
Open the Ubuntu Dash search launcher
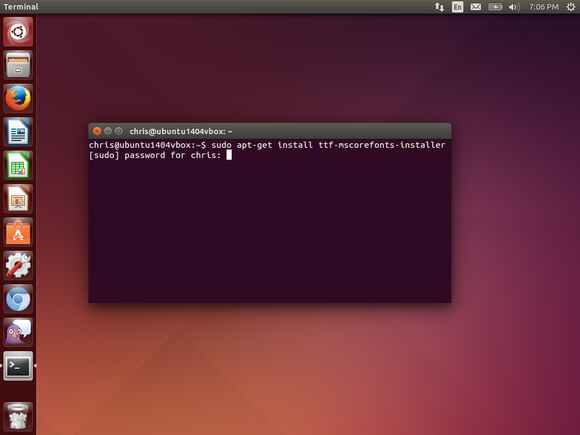[x=18, y=32]
